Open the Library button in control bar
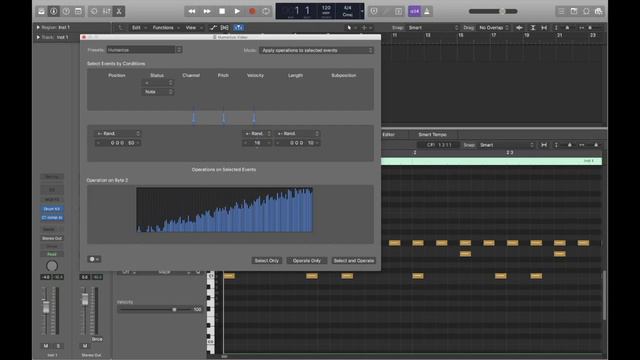This screenshot has width=640, height=360. (x=41, y=11)
